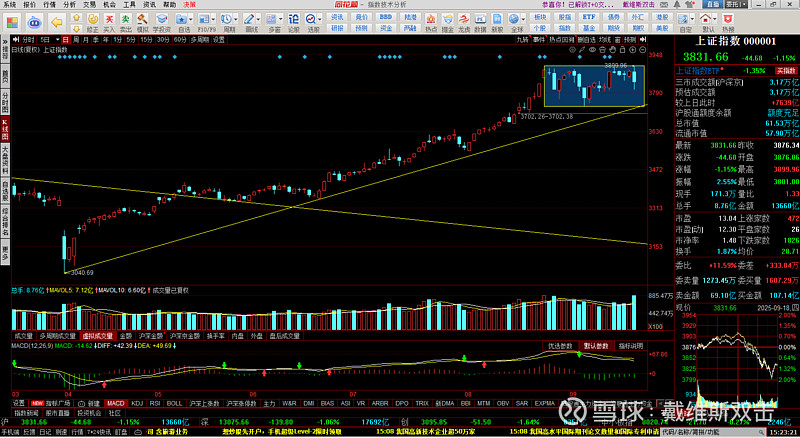Image resolution: width=800 pixels, height=438 pixels.
Task: Click the chart zoom-in plus icon
Action: (x=633, y=50)
